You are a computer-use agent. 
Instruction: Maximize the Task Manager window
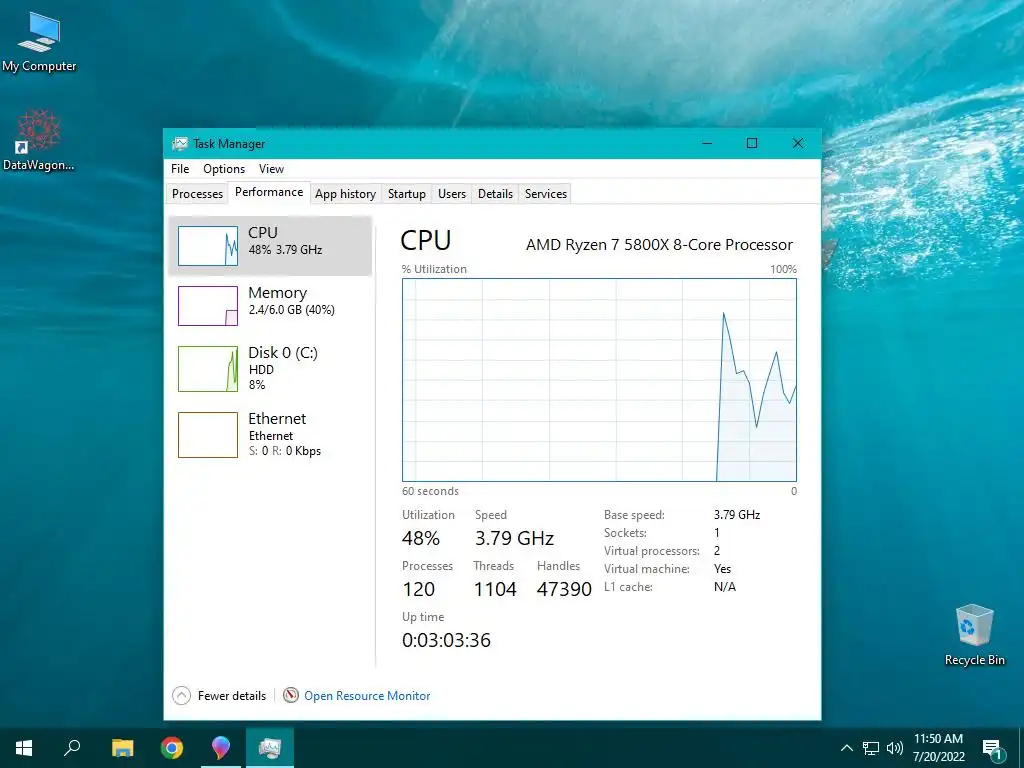click(x=752, y=143)
